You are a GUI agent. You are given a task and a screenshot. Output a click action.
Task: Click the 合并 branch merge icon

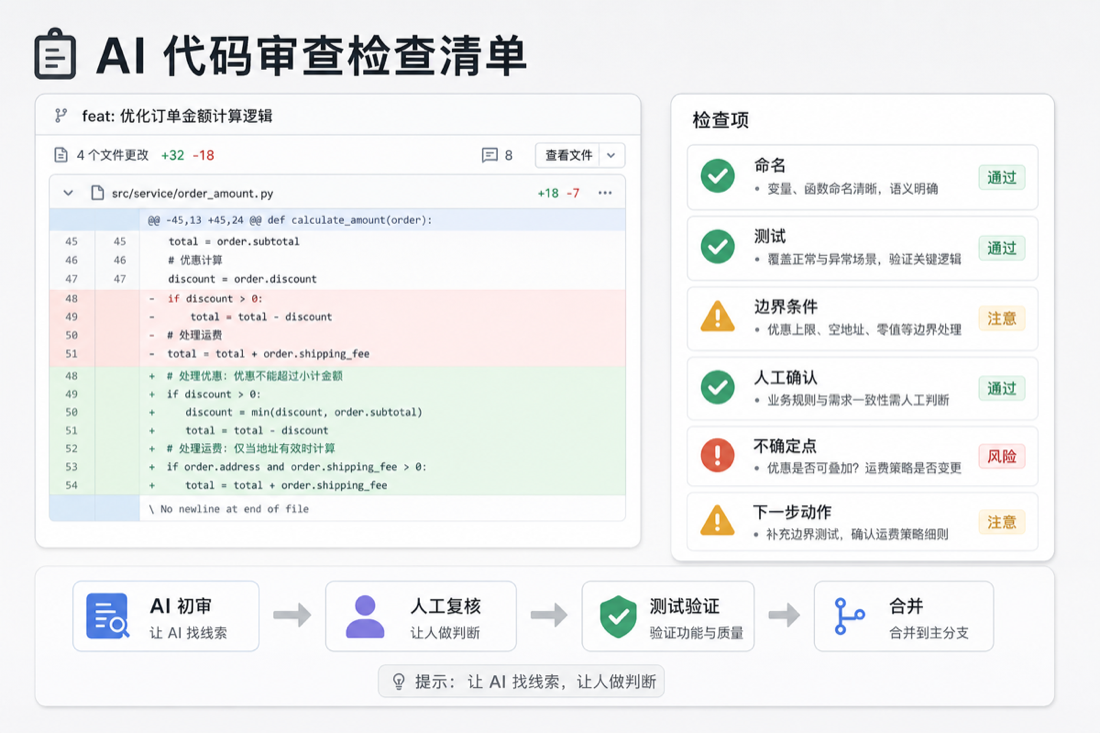click(x=849, y=617)
